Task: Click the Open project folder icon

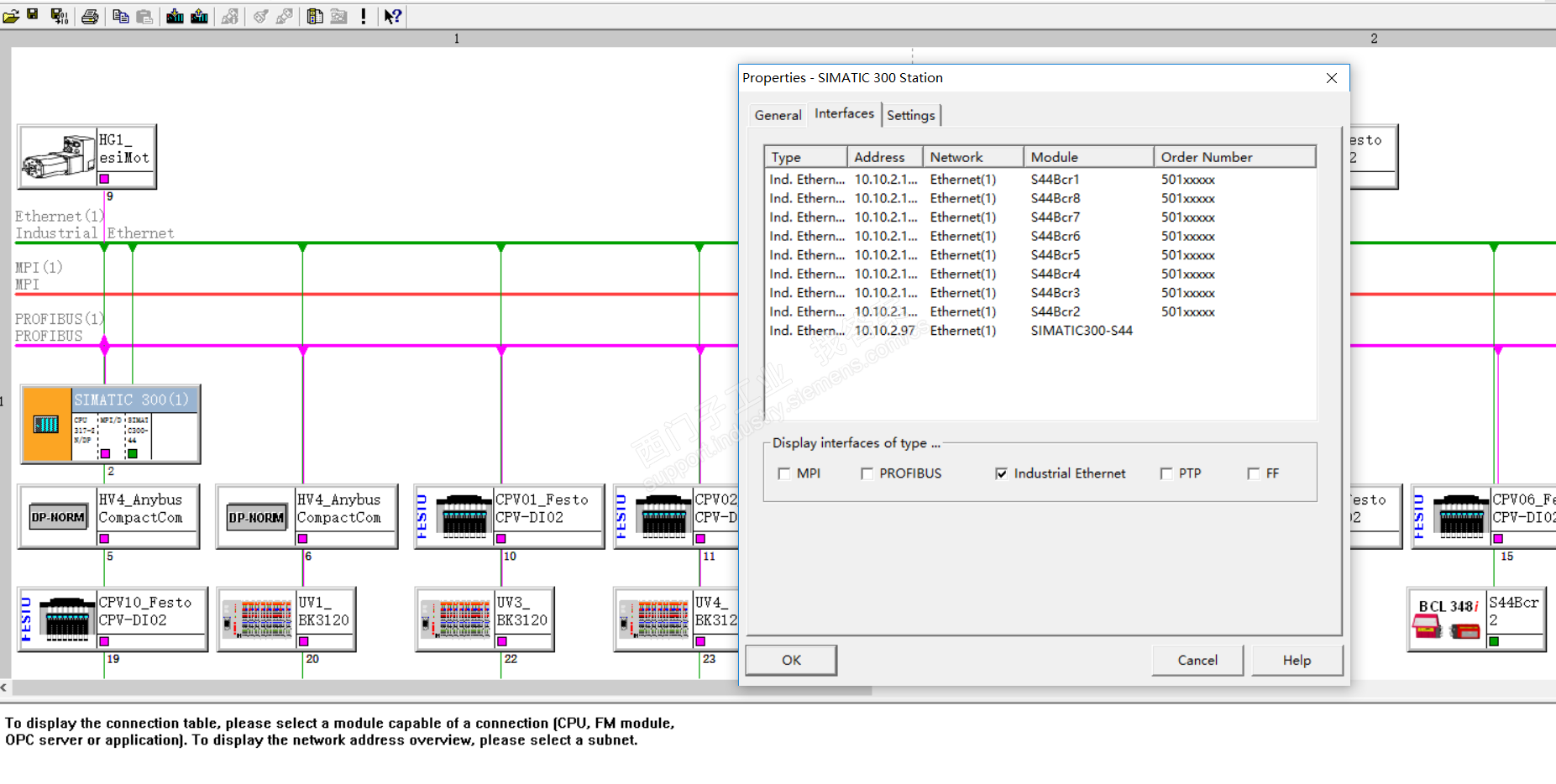Action: point(11,16)
